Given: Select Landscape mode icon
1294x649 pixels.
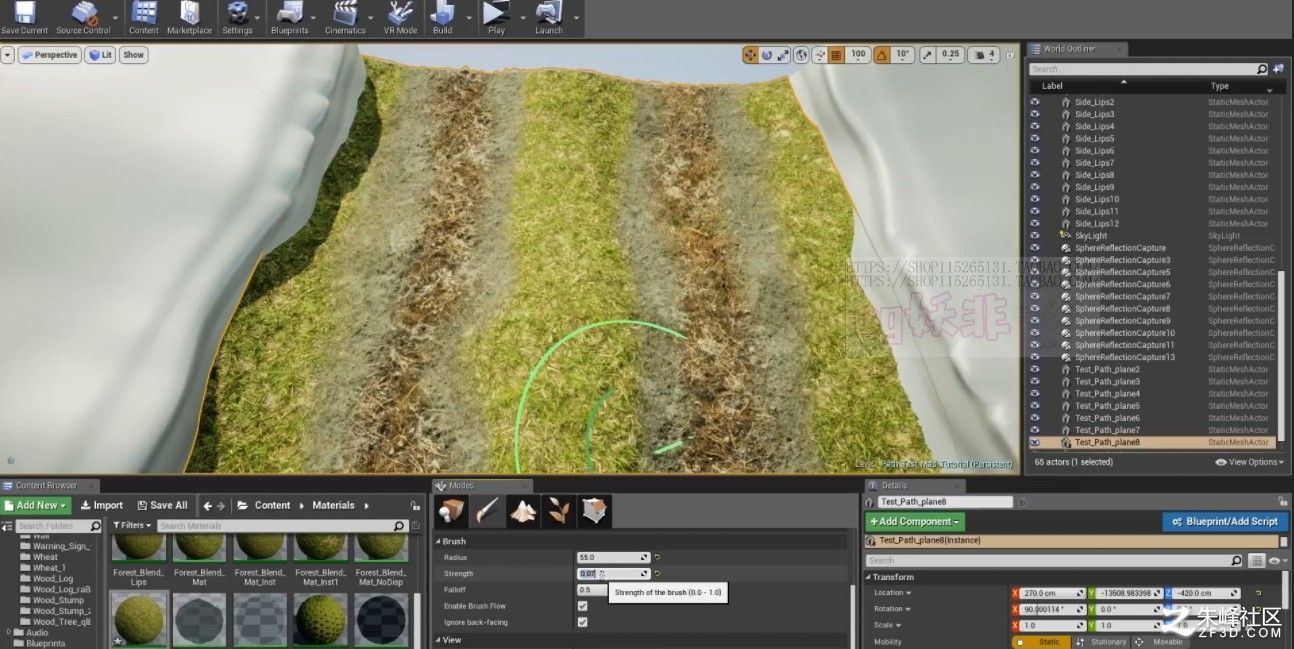Looking at the screenshot, I should [x=523, y=511].
